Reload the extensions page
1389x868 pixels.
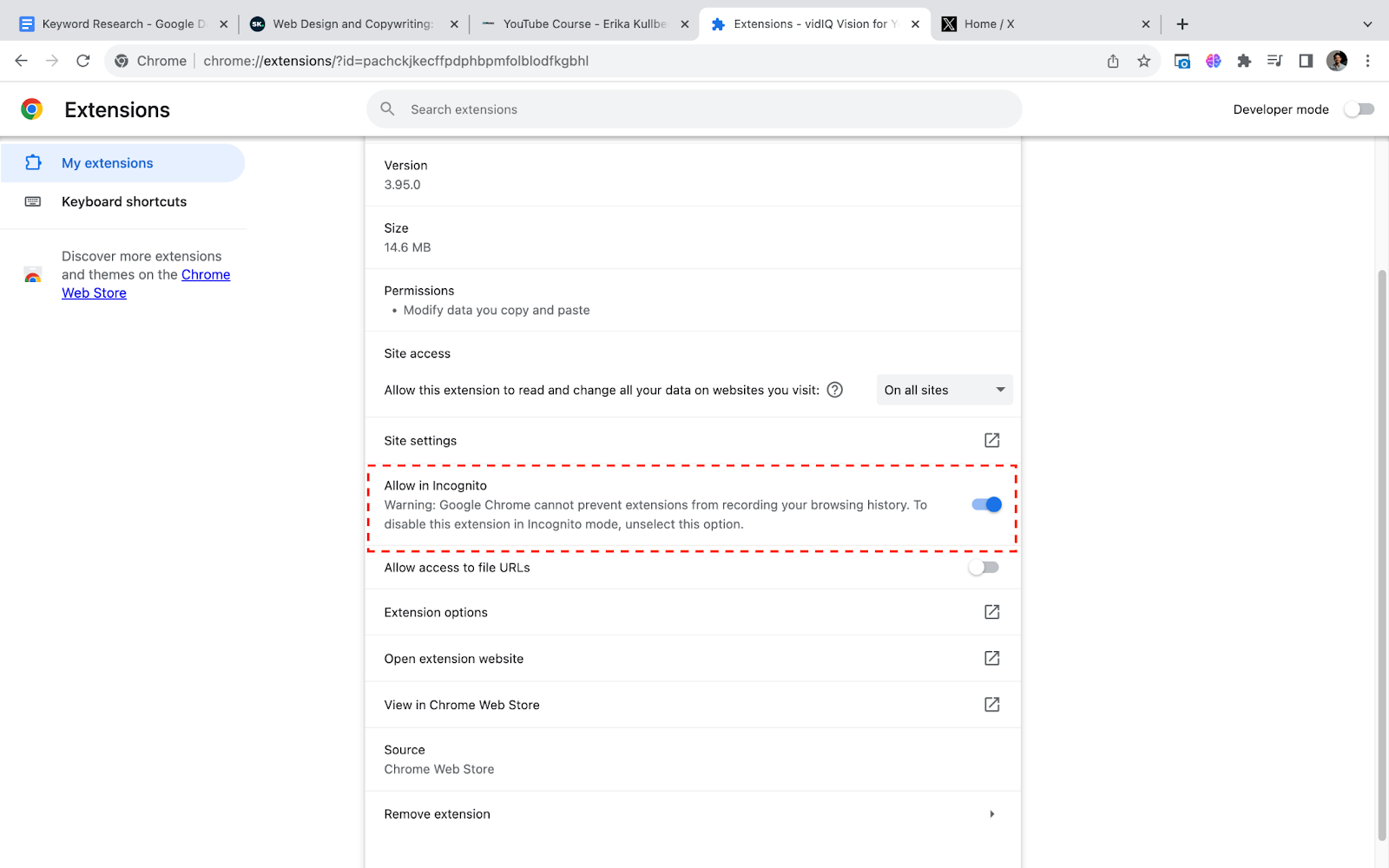point(83,61)
